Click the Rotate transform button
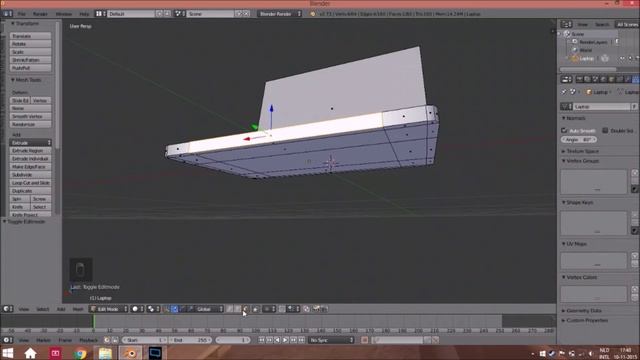 click(31, 44)
